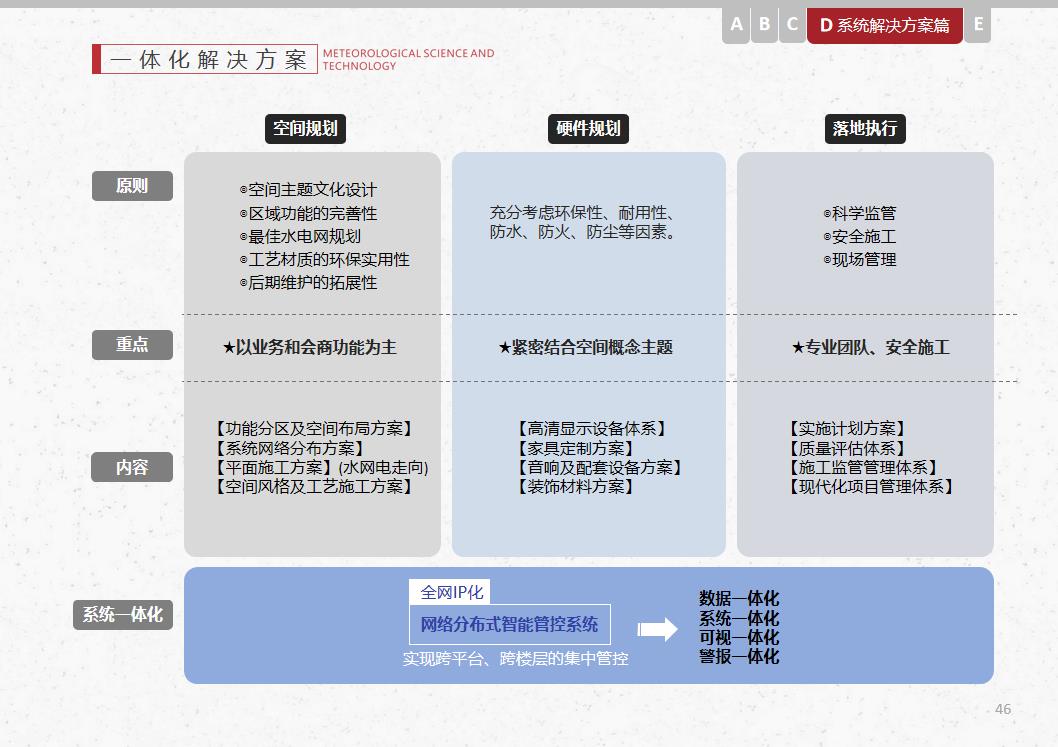Image resolution: width=1058 pixels, height=747 pixels.
Task: Click 【质量评估体系】 line
Action: tap(847, 448)
